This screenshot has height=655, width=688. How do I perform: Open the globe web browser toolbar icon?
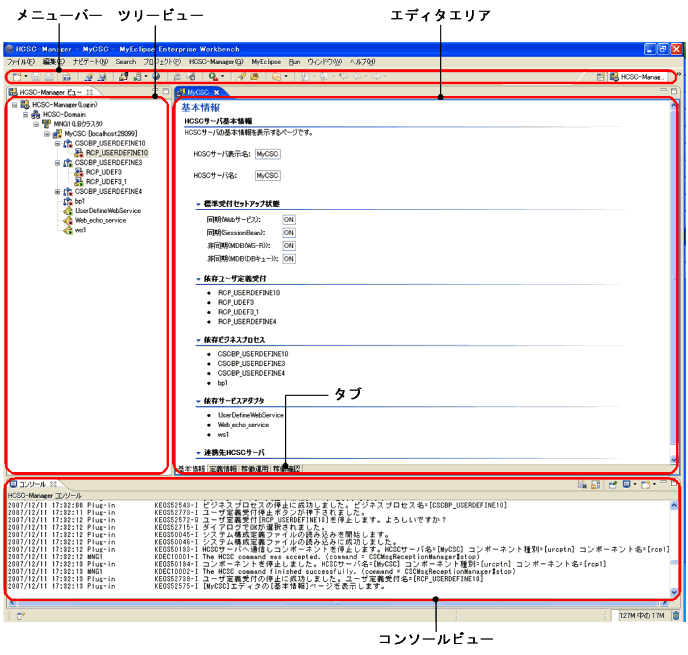156,76
